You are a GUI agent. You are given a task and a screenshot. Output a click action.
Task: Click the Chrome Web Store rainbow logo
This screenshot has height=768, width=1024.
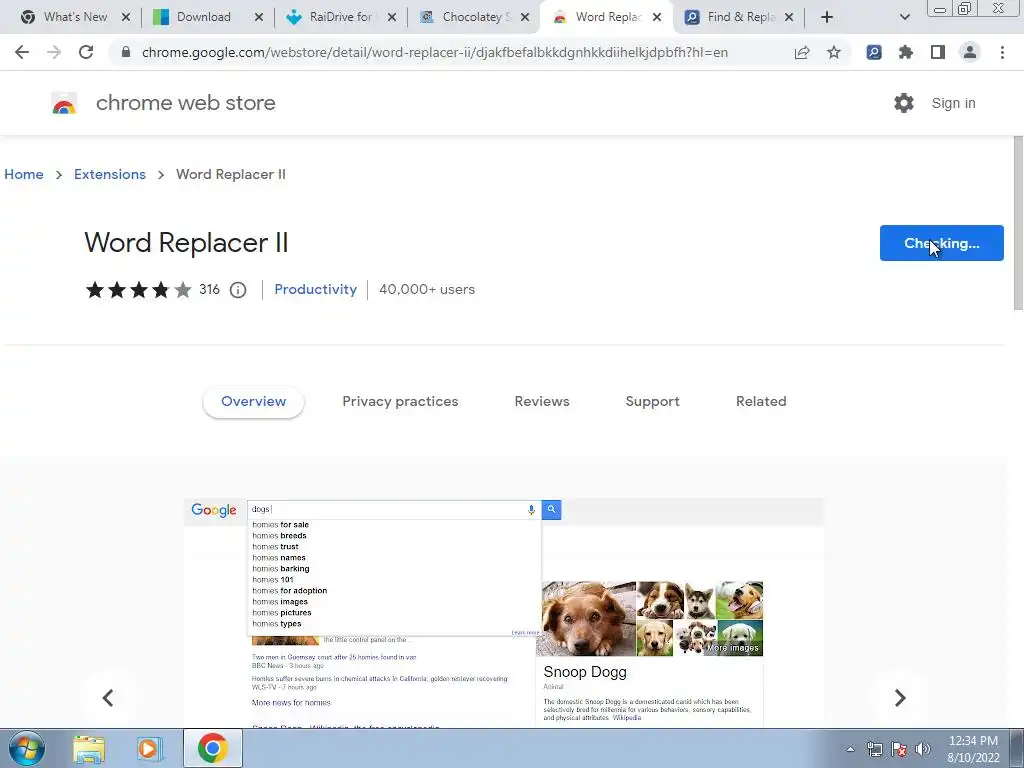[x=64, y=103]
